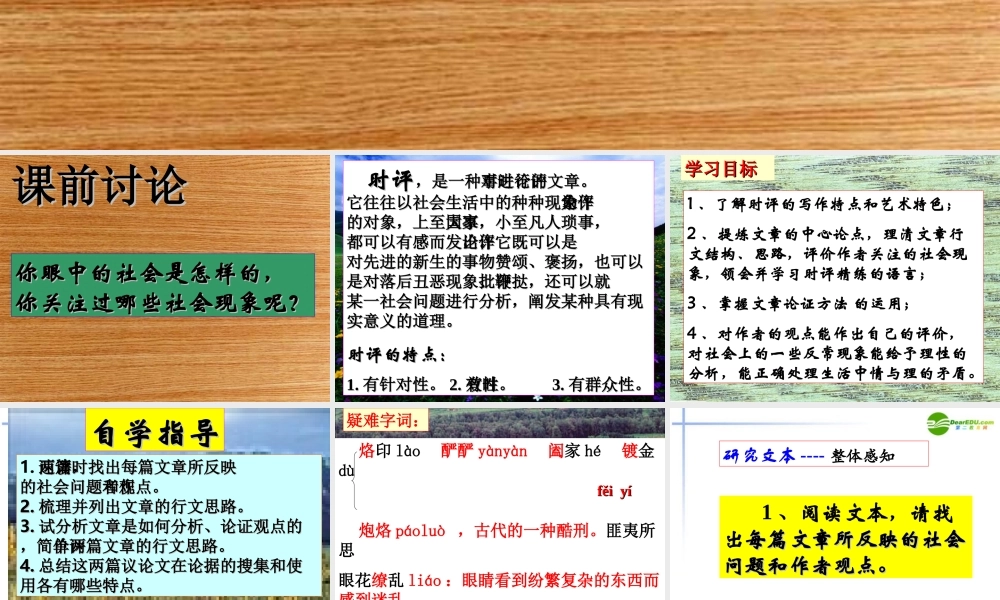Click objective 1、了解时评的写作特点和艺术特色
The height and width of the screenshot is (600, 1000).
[x=820, y=204]
